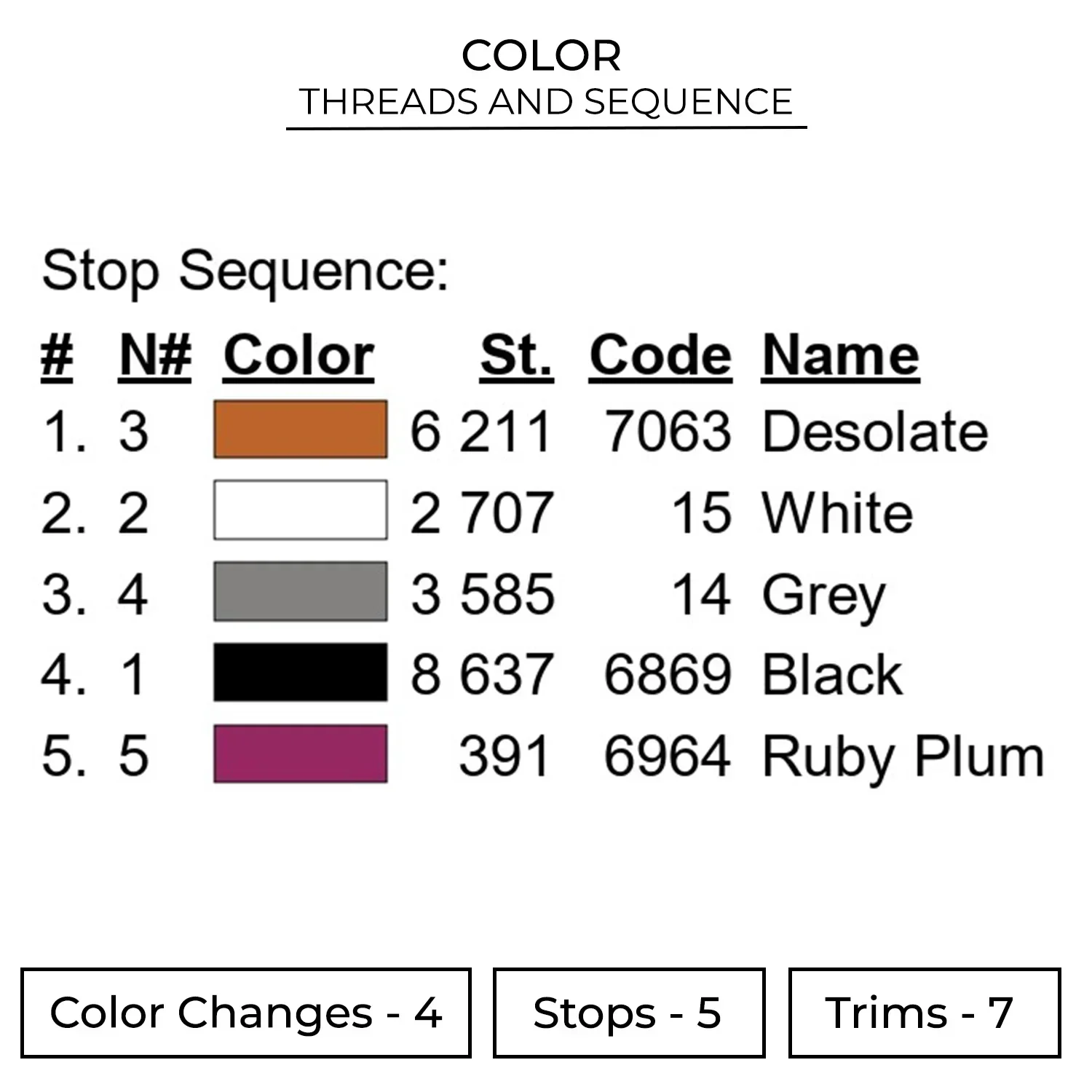
Task: Click thread code 6869 for Black
Action: [668, 674]
